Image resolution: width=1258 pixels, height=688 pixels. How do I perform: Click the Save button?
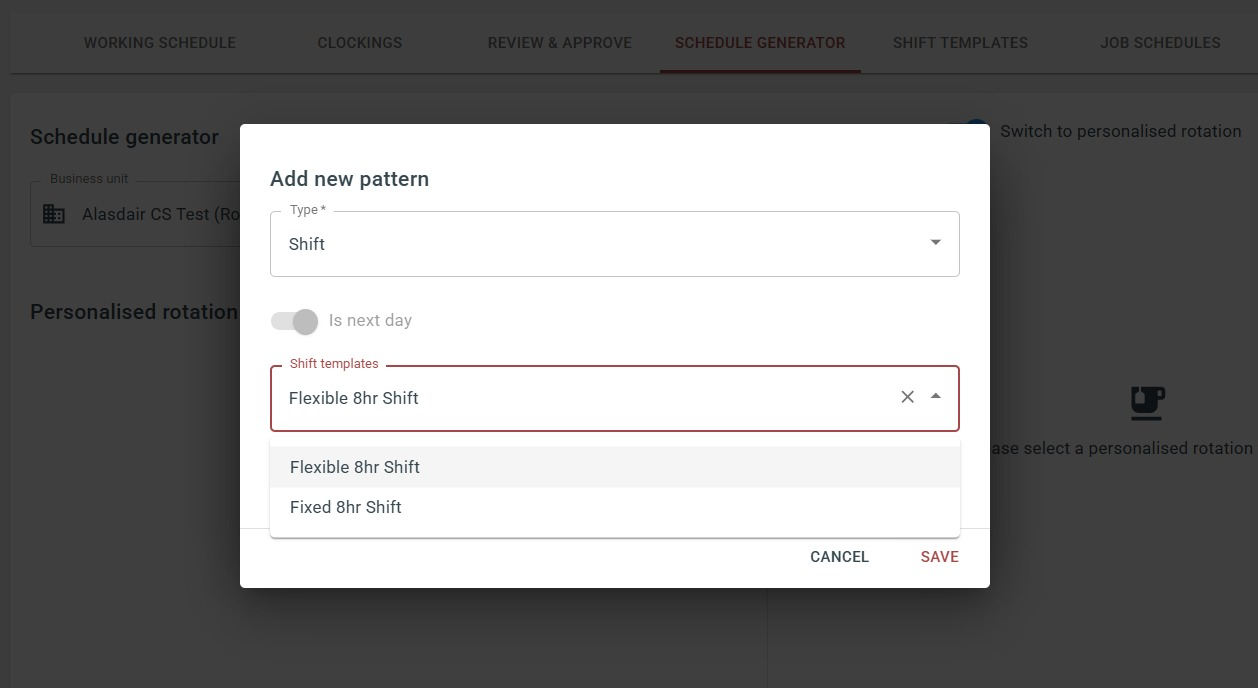coord(939,557)
